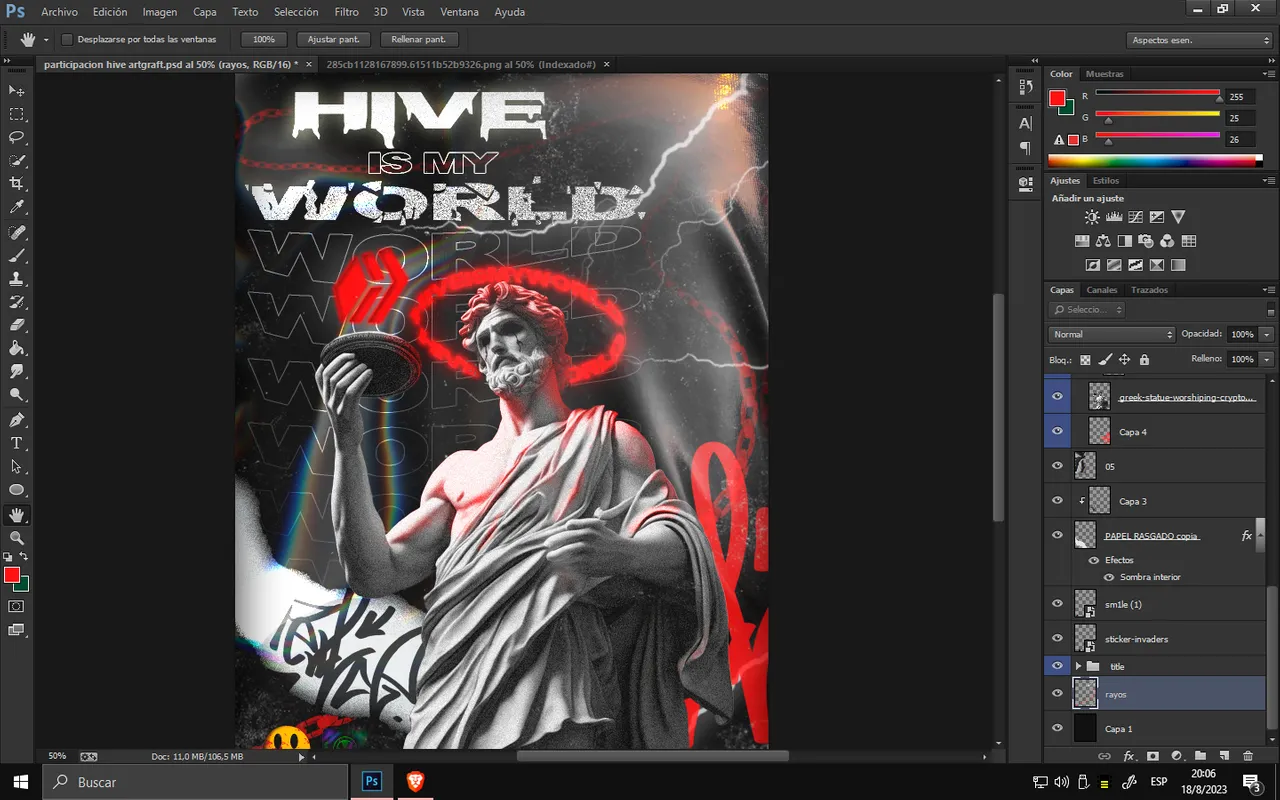1280x800 pixels.
Task: Open the Capa menu
Action: point(205,12)
